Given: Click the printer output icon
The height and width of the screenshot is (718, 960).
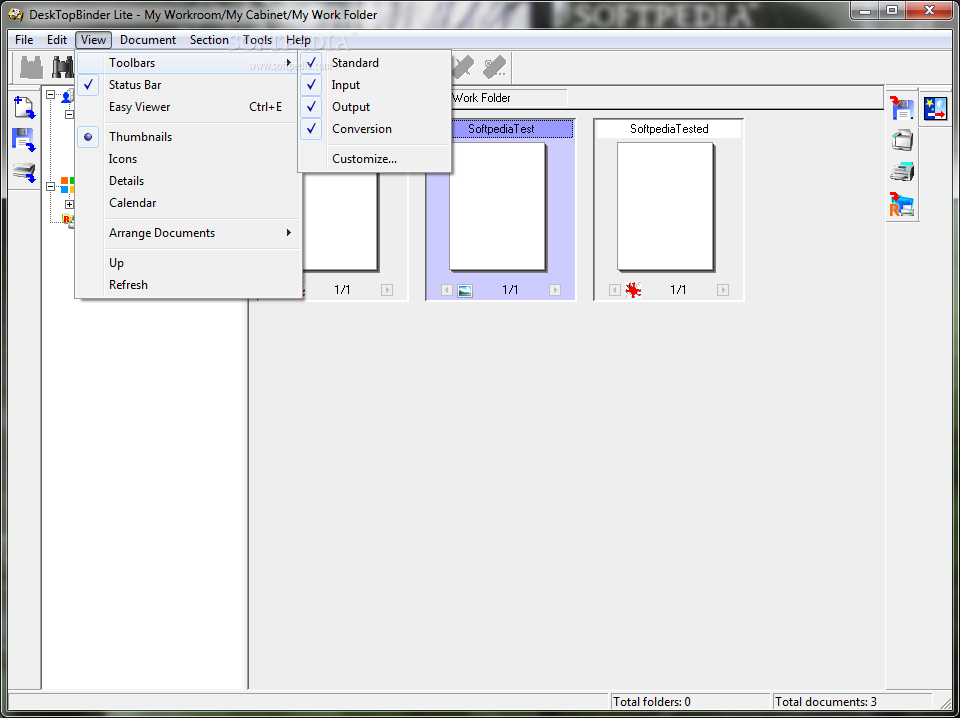Looking at the screenshot, I should (902, 140).
